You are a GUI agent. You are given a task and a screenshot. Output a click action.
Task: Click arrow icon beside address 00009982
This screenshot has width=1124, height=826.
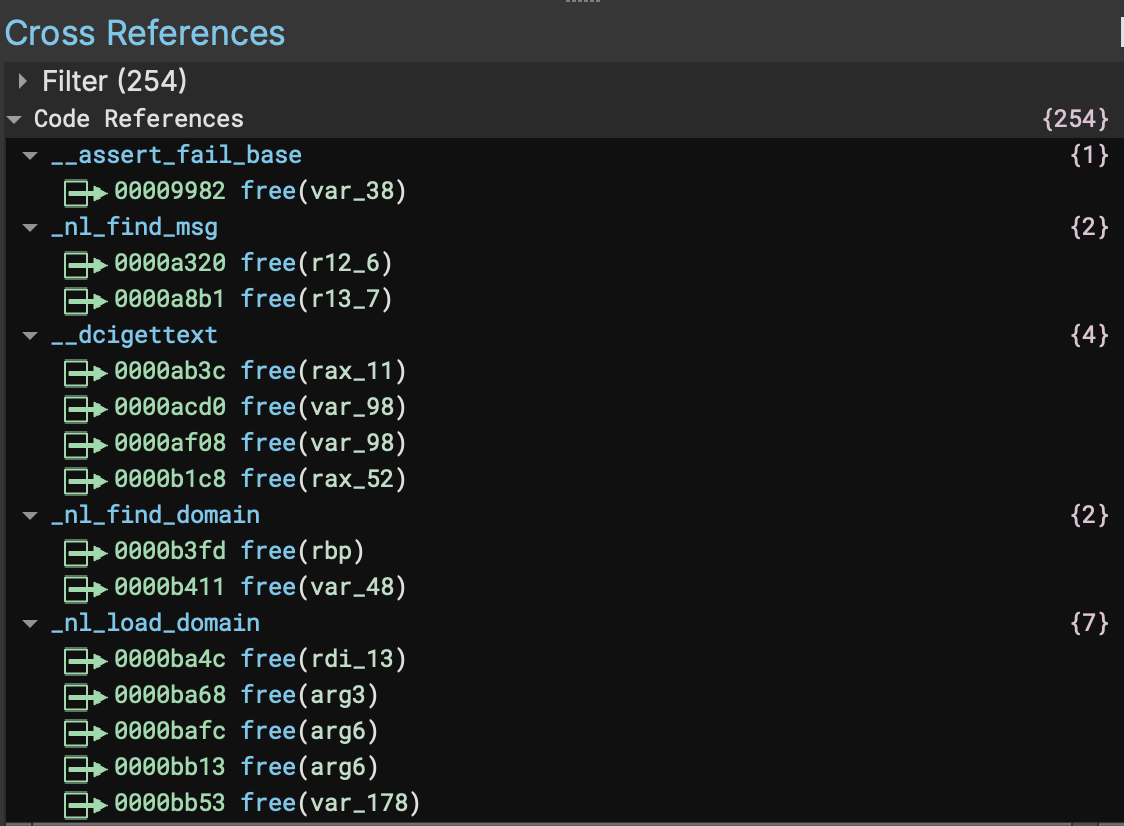[85, 191]
